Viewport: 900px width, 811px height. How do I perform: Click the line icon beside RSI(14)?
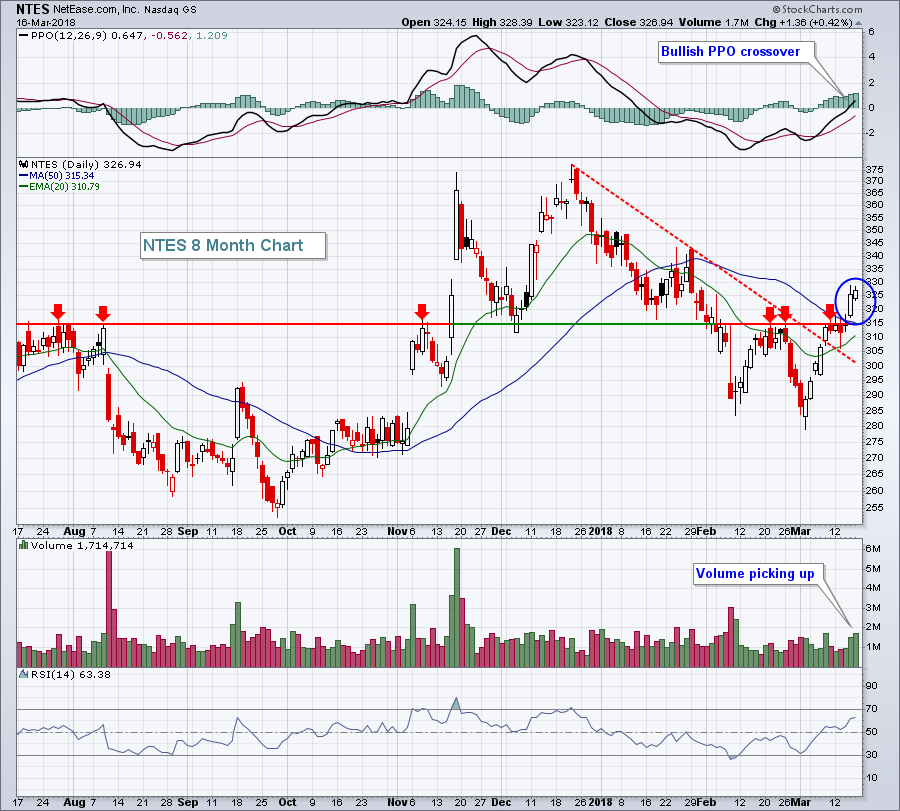(24, 674)
